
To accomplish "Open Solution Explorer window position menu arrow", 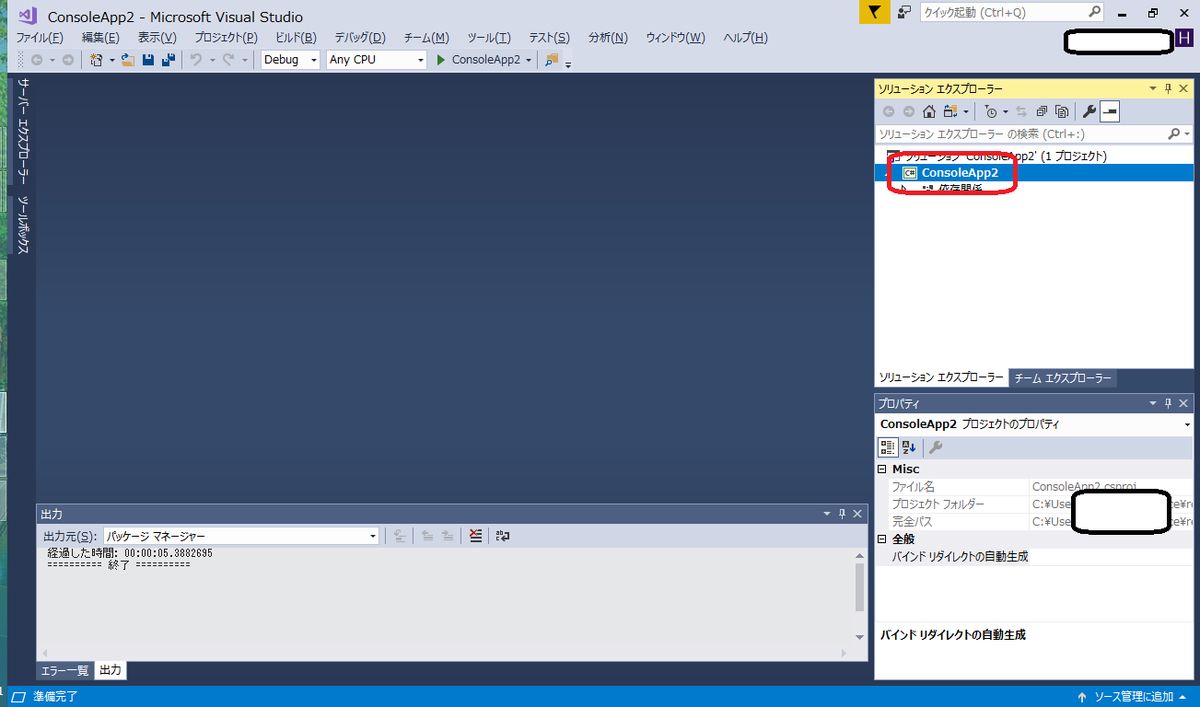I will pyautogui.click(x=1152, y=89).
